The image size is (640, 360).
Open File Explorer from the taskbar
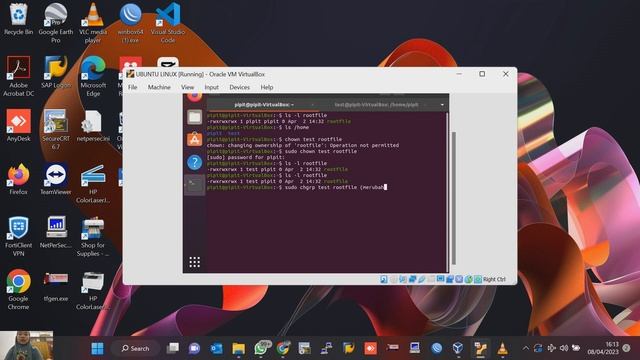click(x=238, y=349)
